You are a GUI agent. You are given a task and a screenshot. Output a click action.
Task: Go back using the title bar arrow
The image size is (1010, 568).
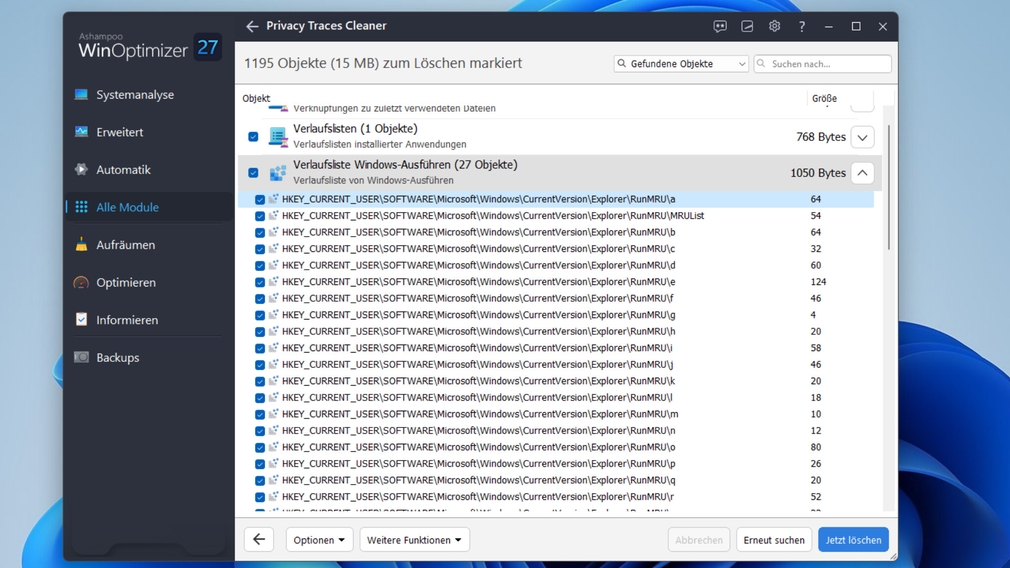pyautogui.click(x=252, y=26)
